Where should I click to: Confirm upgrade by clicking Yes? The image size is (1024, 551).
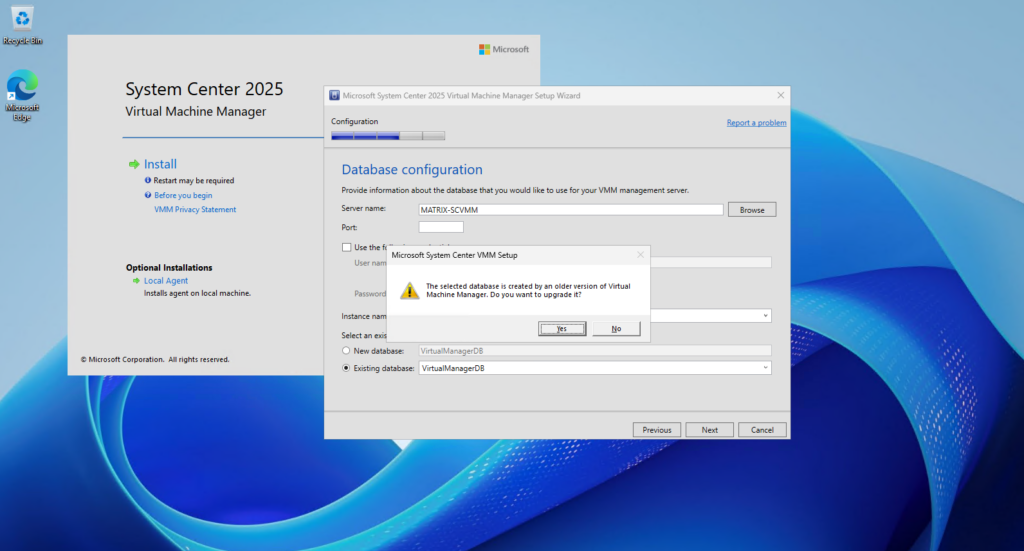pos(562,328)
